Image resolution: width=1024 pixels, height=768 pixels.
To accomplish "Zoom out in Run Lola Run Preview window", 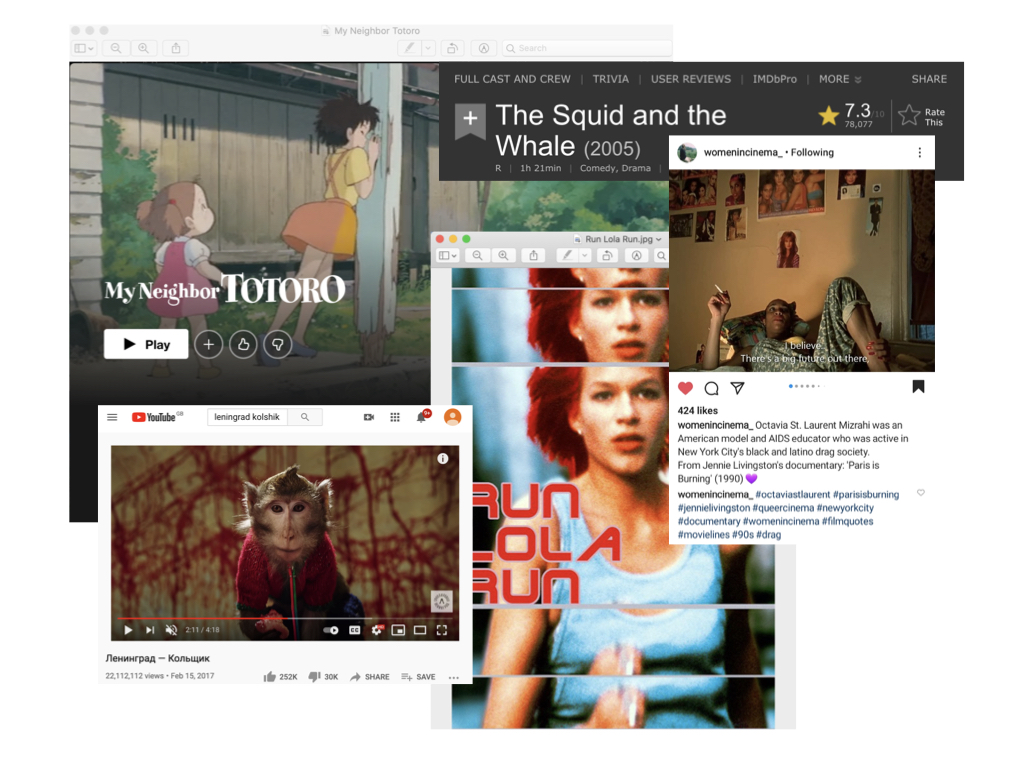I will 477,255.
